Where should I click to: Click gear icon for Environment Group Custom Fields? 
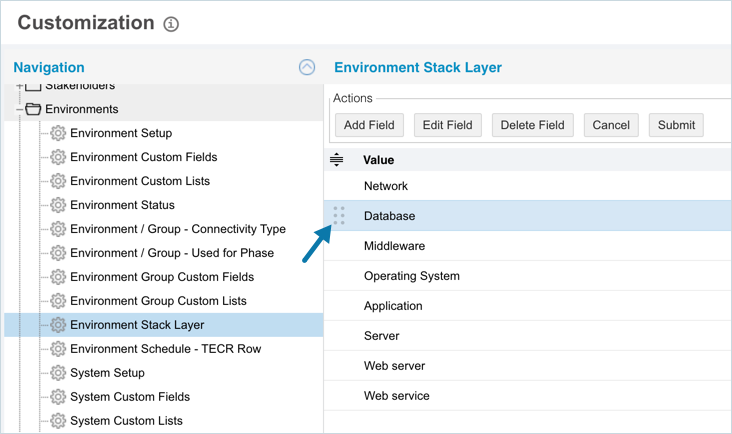click(x=58, y=277)
